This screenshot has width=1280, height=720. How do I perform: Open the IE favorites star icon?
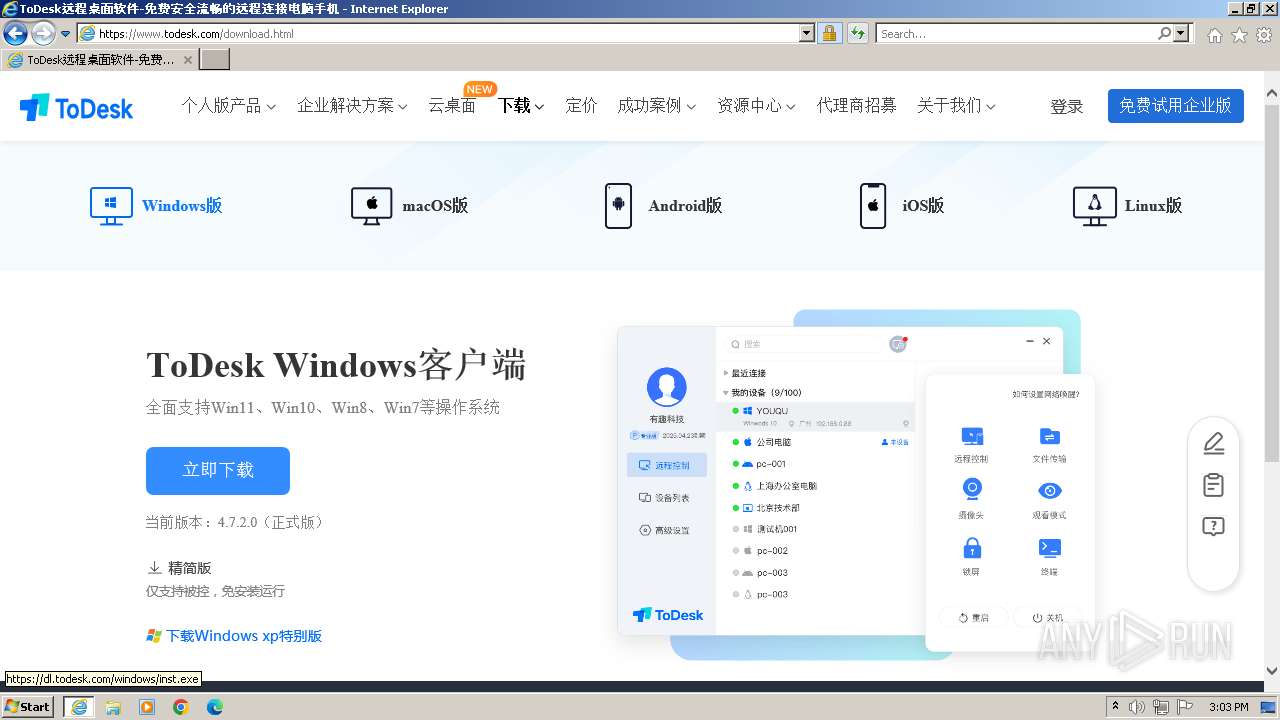click(x=1239, y=35)
